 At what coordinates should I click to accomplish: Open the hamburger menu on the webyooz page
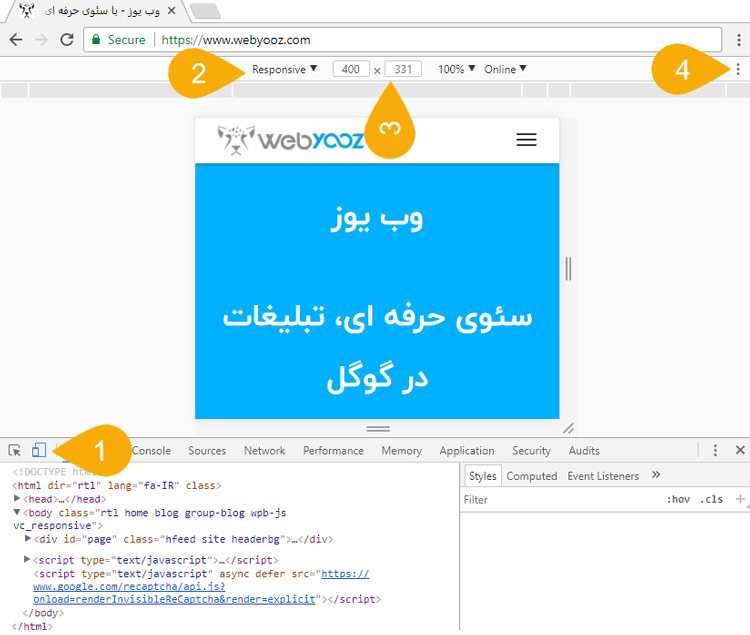coord(526,140)
